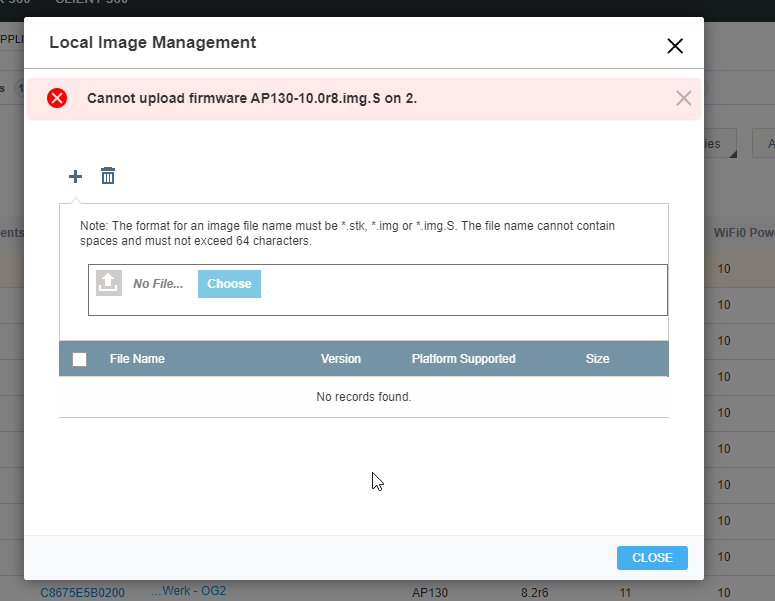This screenshot has width=775, height=601.
Task: Click the trash icon to delete images
Action: pyautogui.click(x=108, y=177)
